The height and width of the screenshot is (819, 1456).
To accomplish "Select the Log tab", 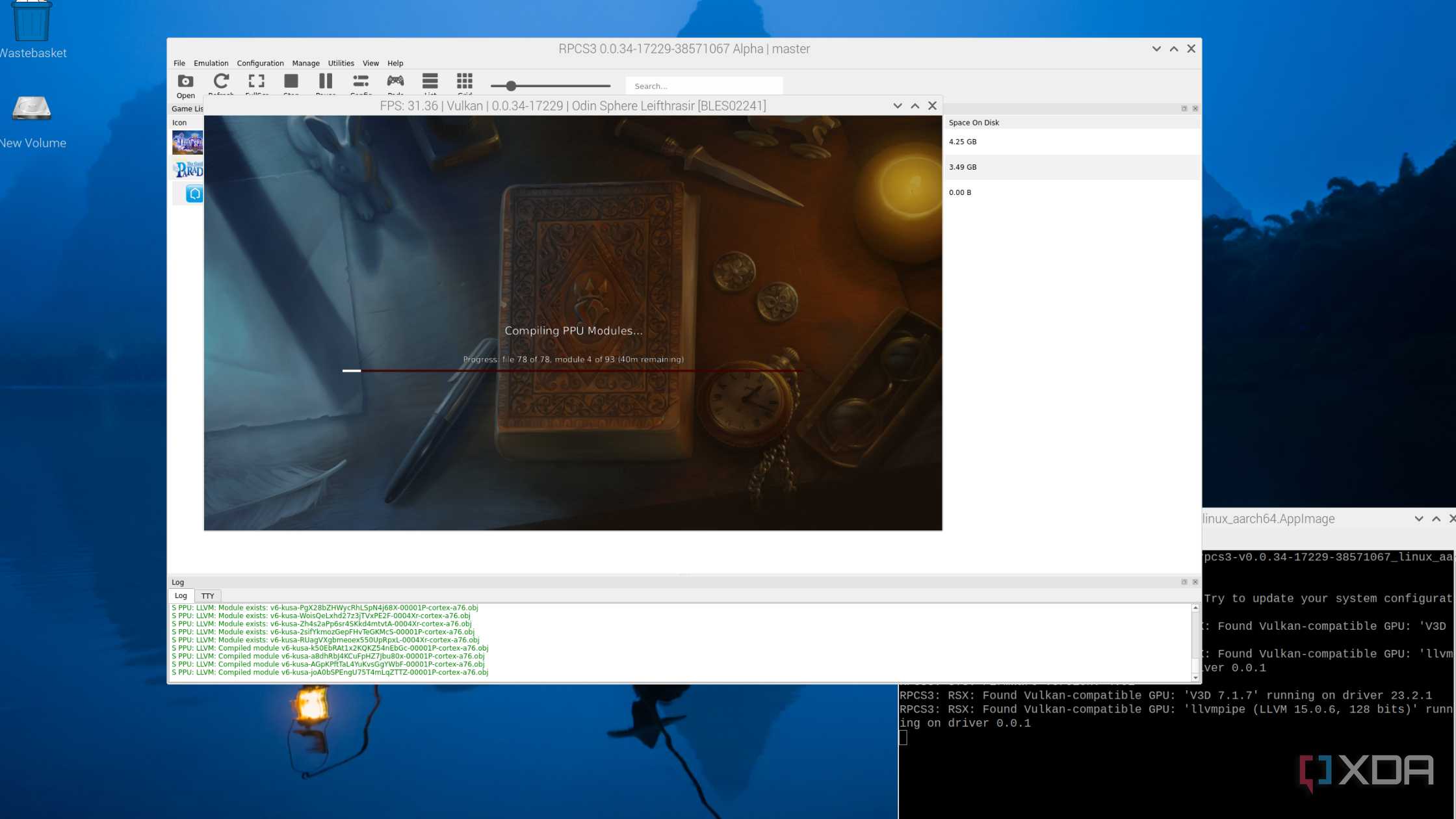I will pyautogui.click(x=181, y=595).
